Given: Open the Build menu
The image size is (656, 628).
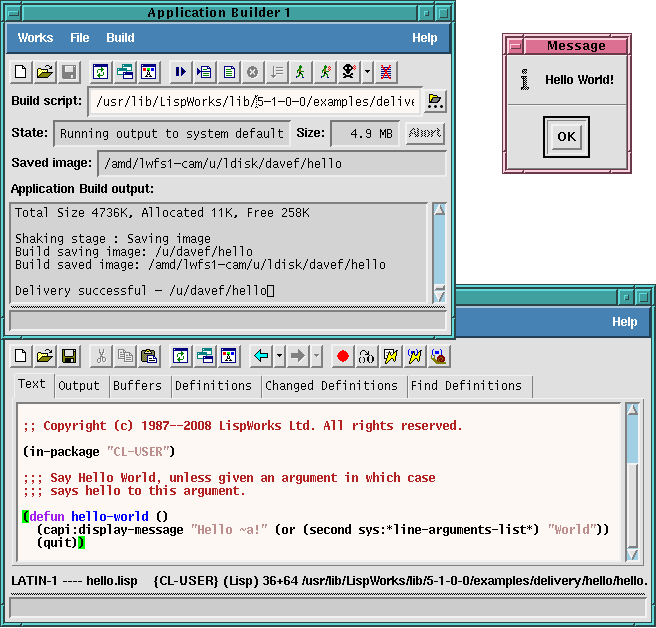Looking at the screenshot, I should click(120, 38).
